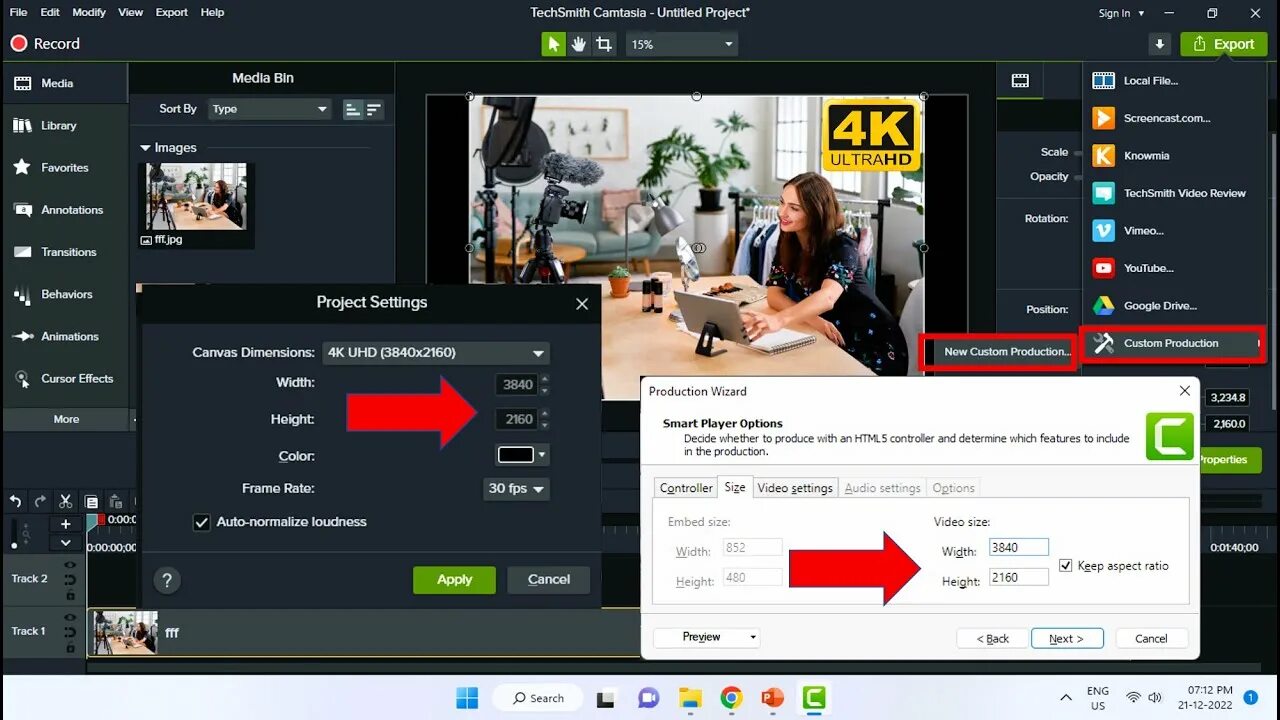Viewport: 1280px width, 720px height.
Task: Click Back in the Production Wizard
Action: (x=992, y=638)
